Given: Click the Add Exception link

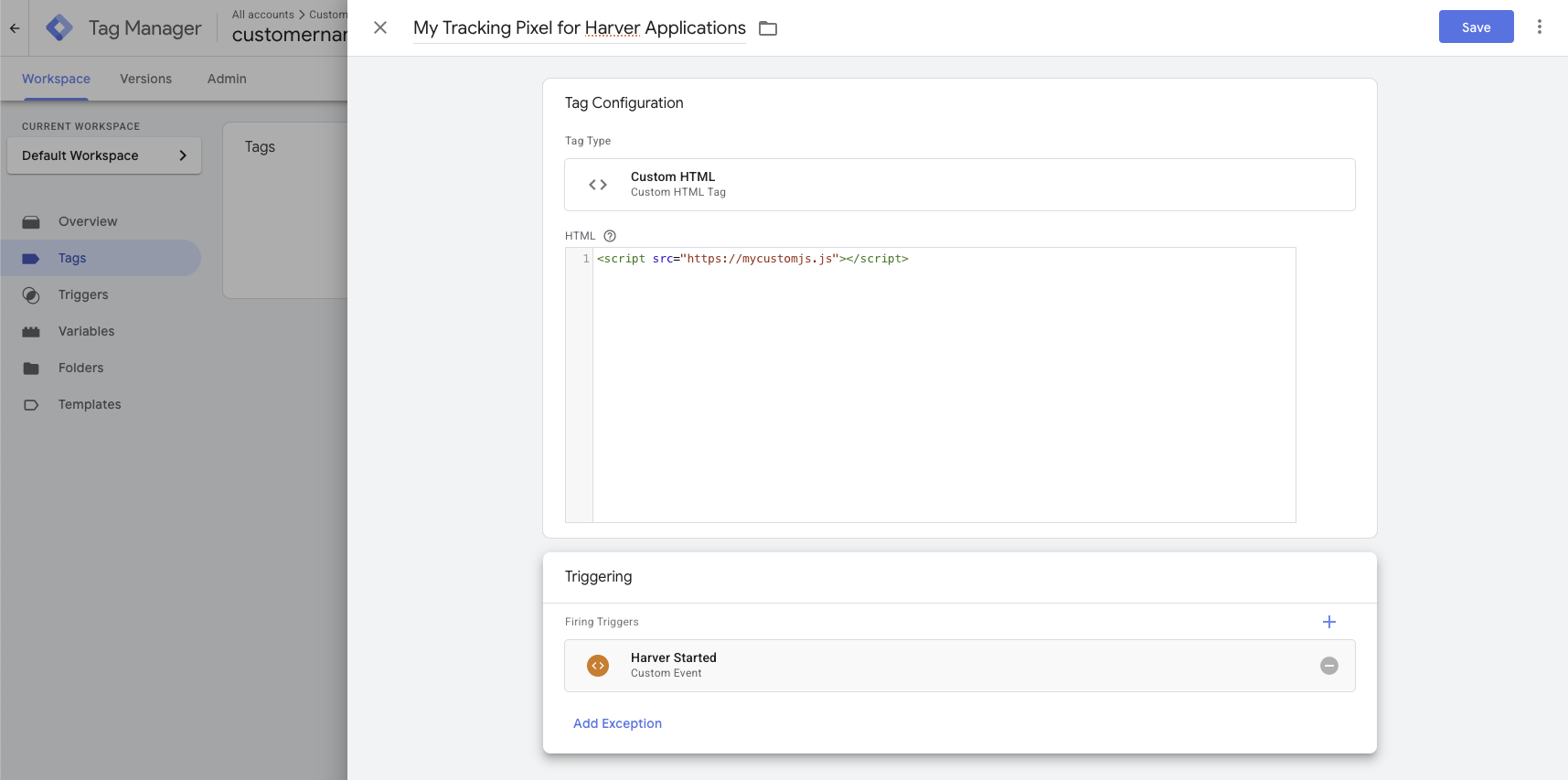Looking at the screenshot, I should [617, 723].
